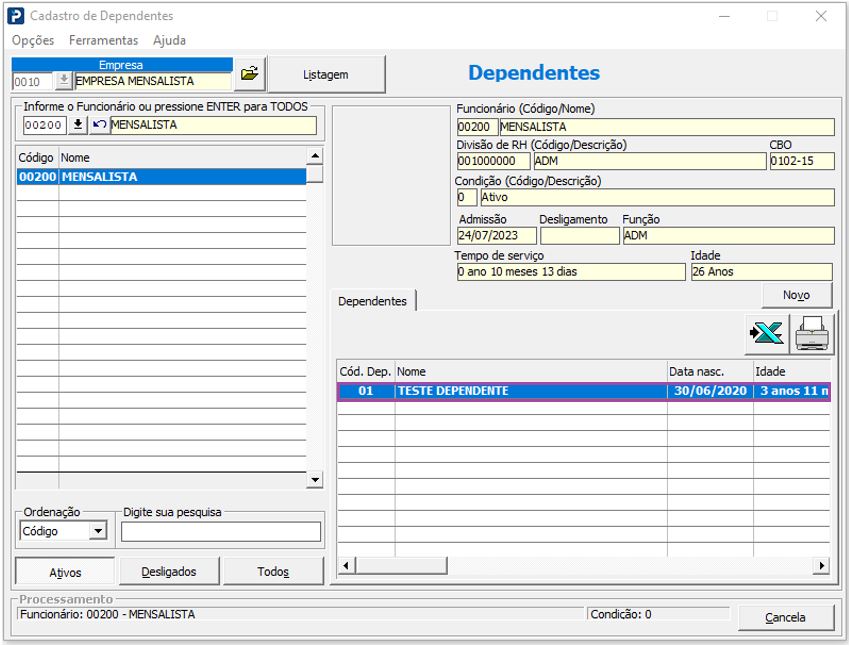Print the dependents list
The width and height of the screenshot is (849, 646).
point(811,334)
